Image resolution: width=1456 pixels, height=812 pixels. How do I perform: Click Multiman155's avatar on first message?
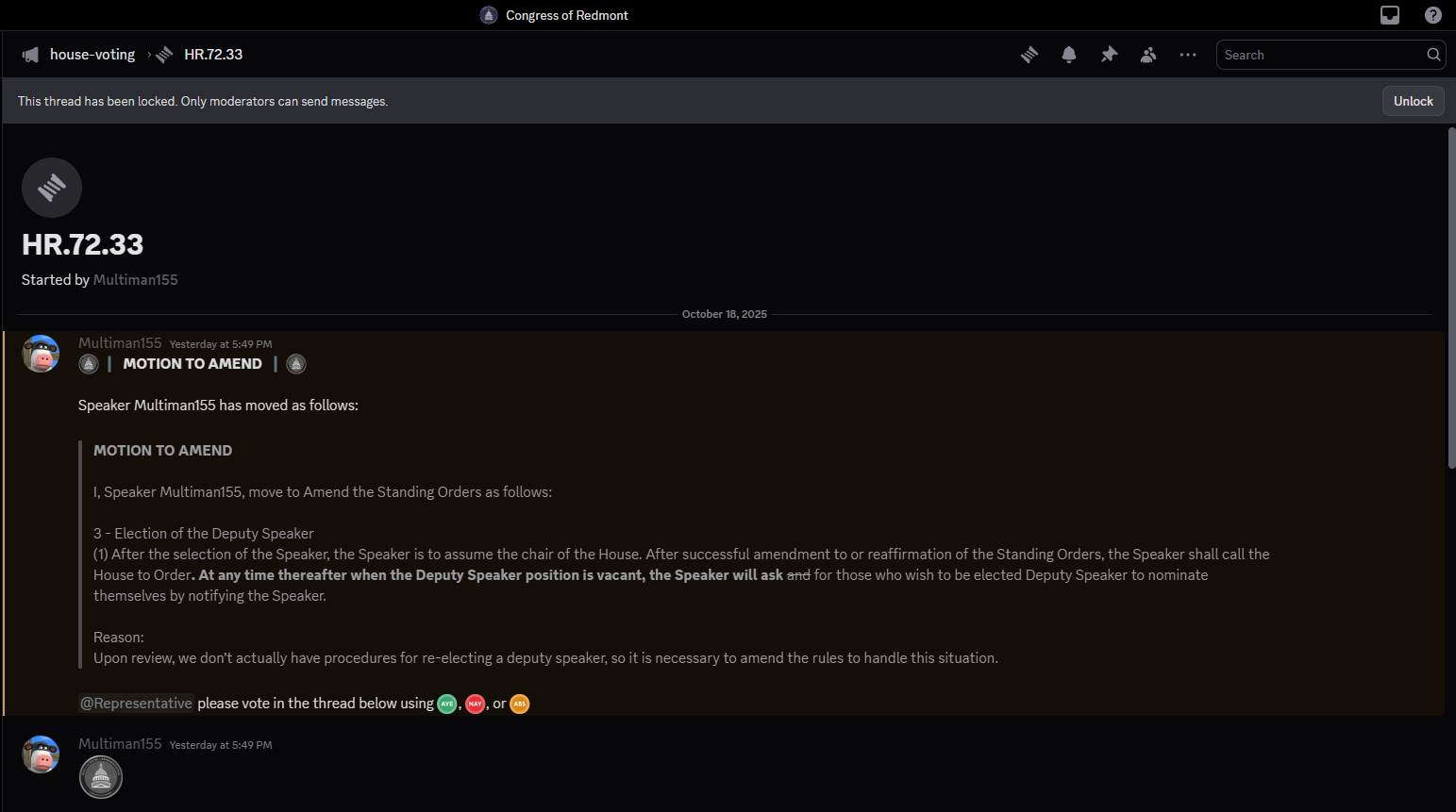41,354
